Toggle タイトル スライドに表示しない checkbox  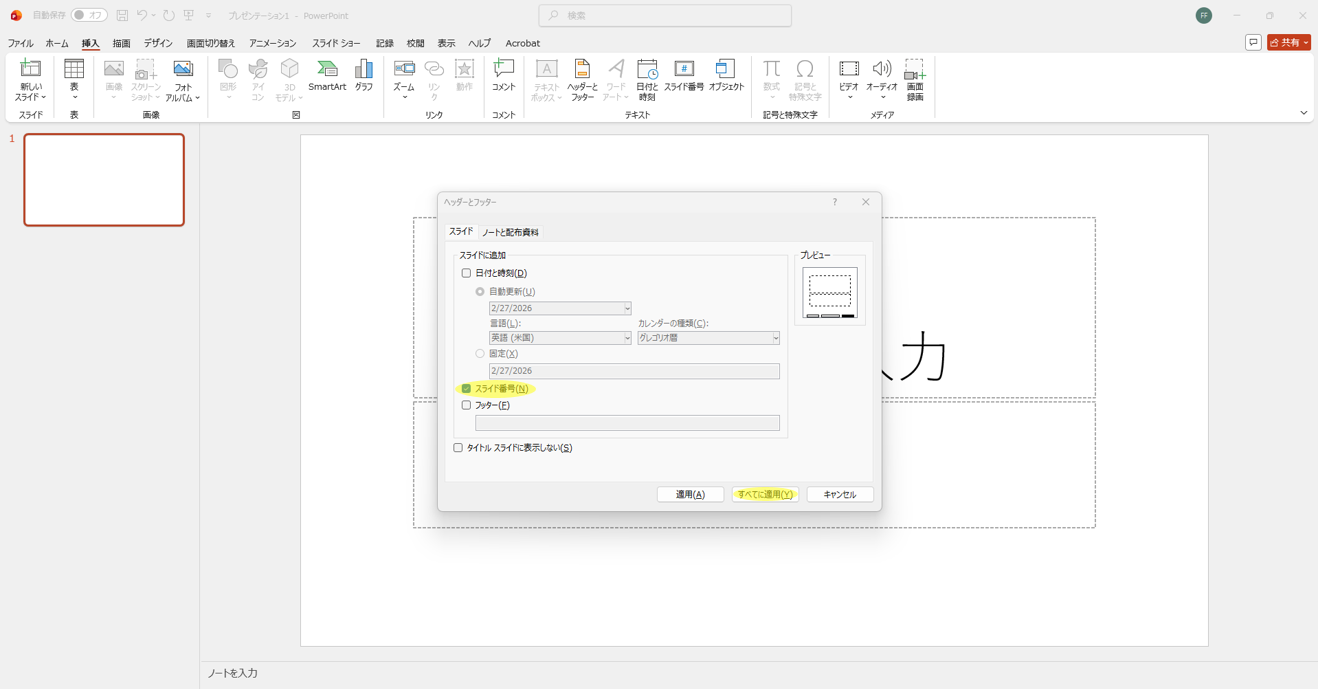(458, 448)
